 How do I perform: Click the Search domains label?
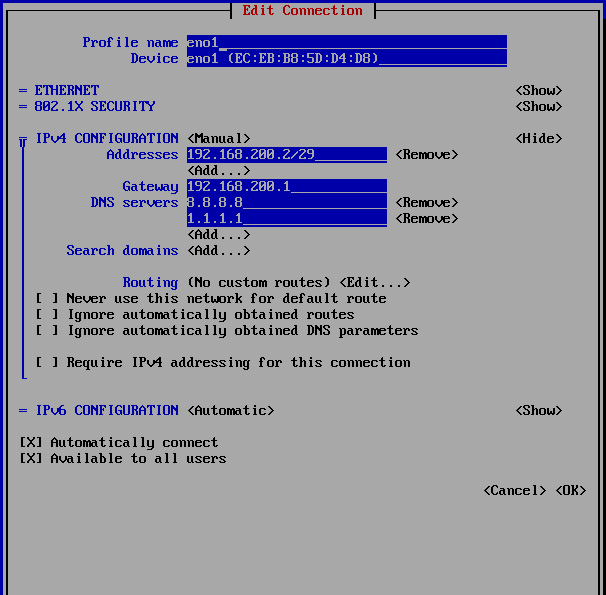[122, 251]
